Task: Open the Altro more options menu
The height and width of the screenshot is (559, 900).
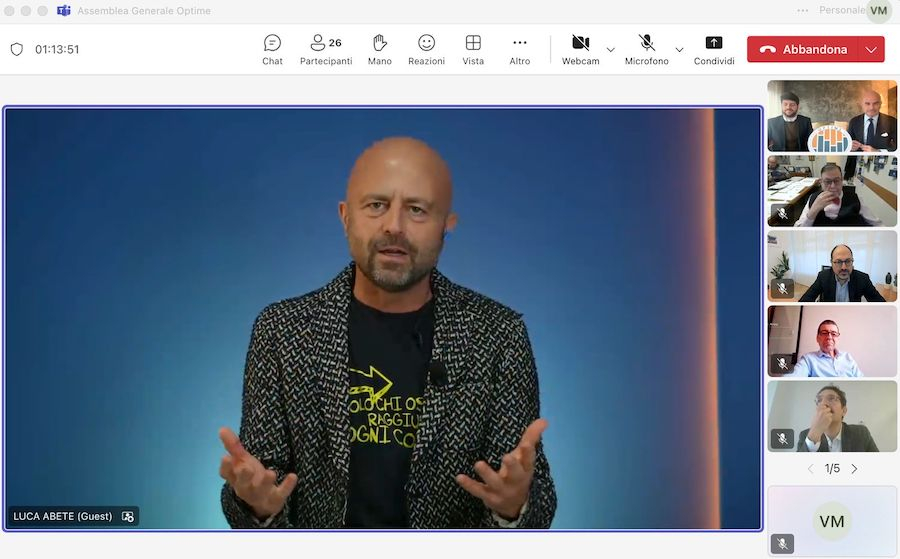Action: coord(519,49)
